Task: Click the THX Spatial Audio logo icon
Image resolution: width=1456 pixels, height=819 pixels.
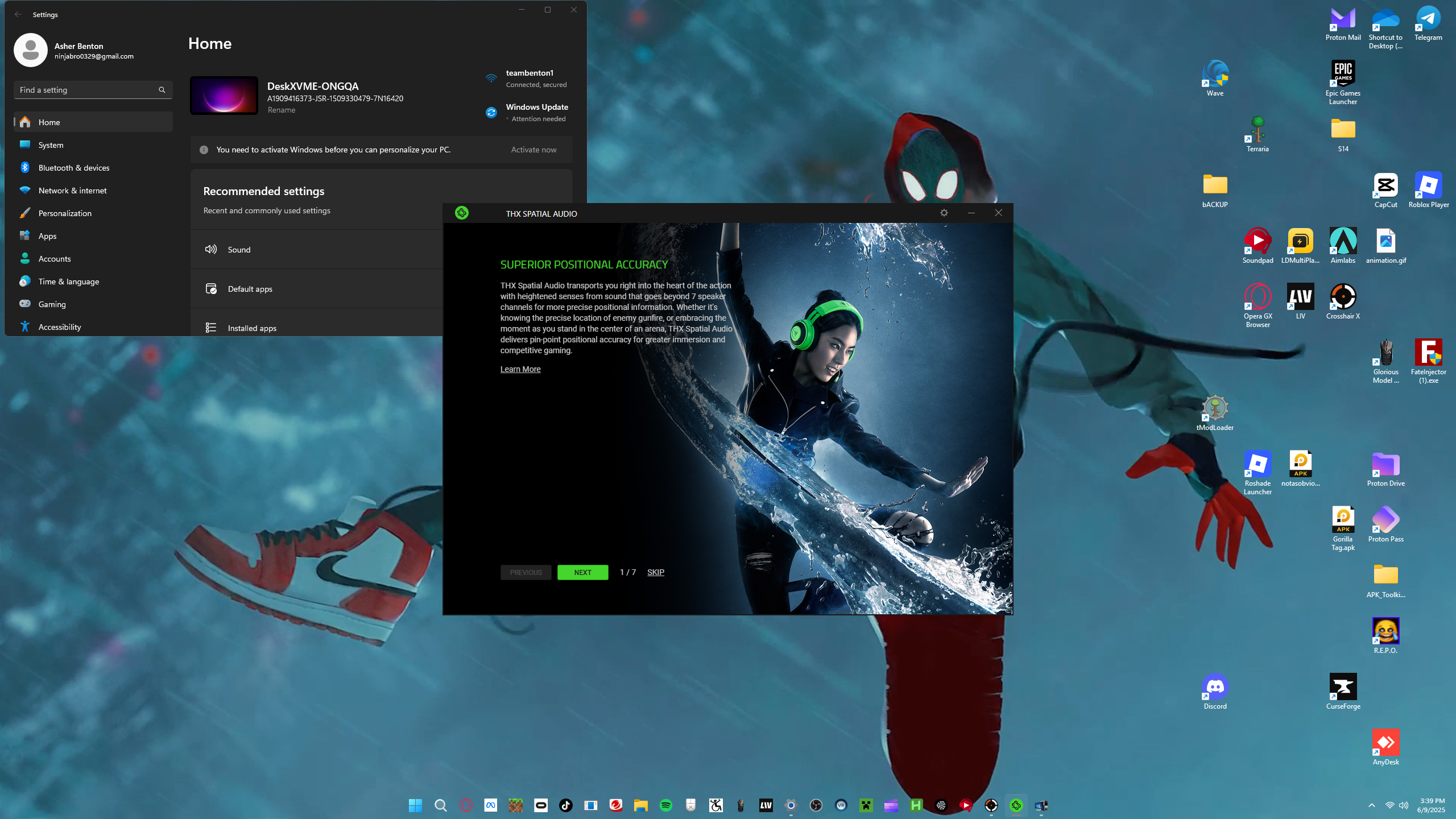Action: pos(462,213)
